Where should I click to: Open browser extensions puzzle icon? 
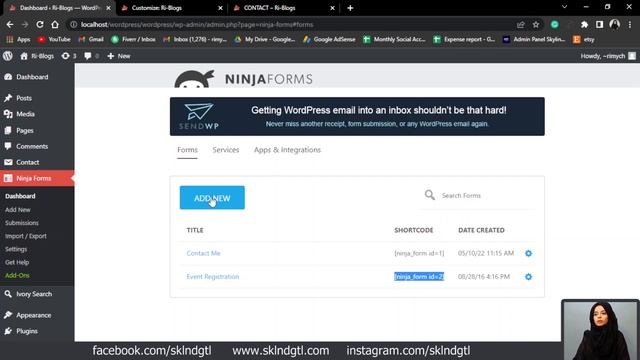584,24
